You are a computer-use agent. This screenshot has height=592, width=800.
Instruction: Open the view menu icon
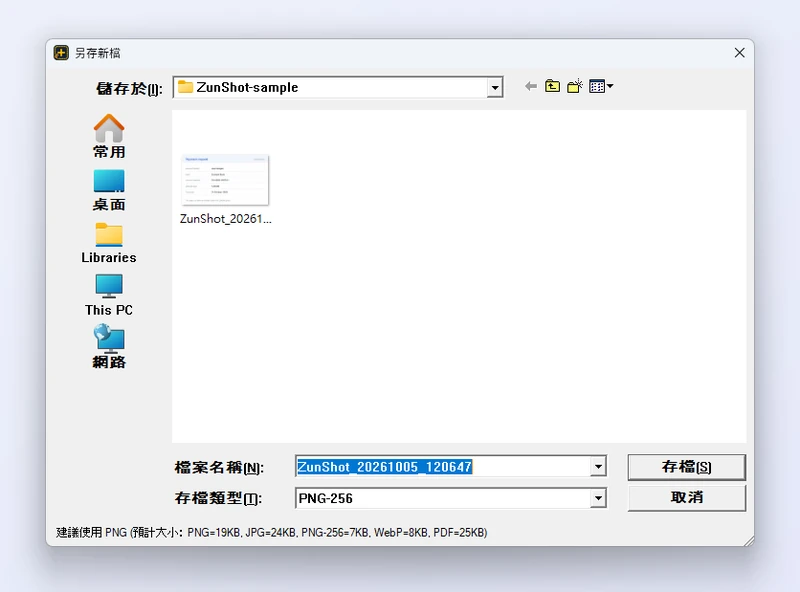click(x=601, y=86)
